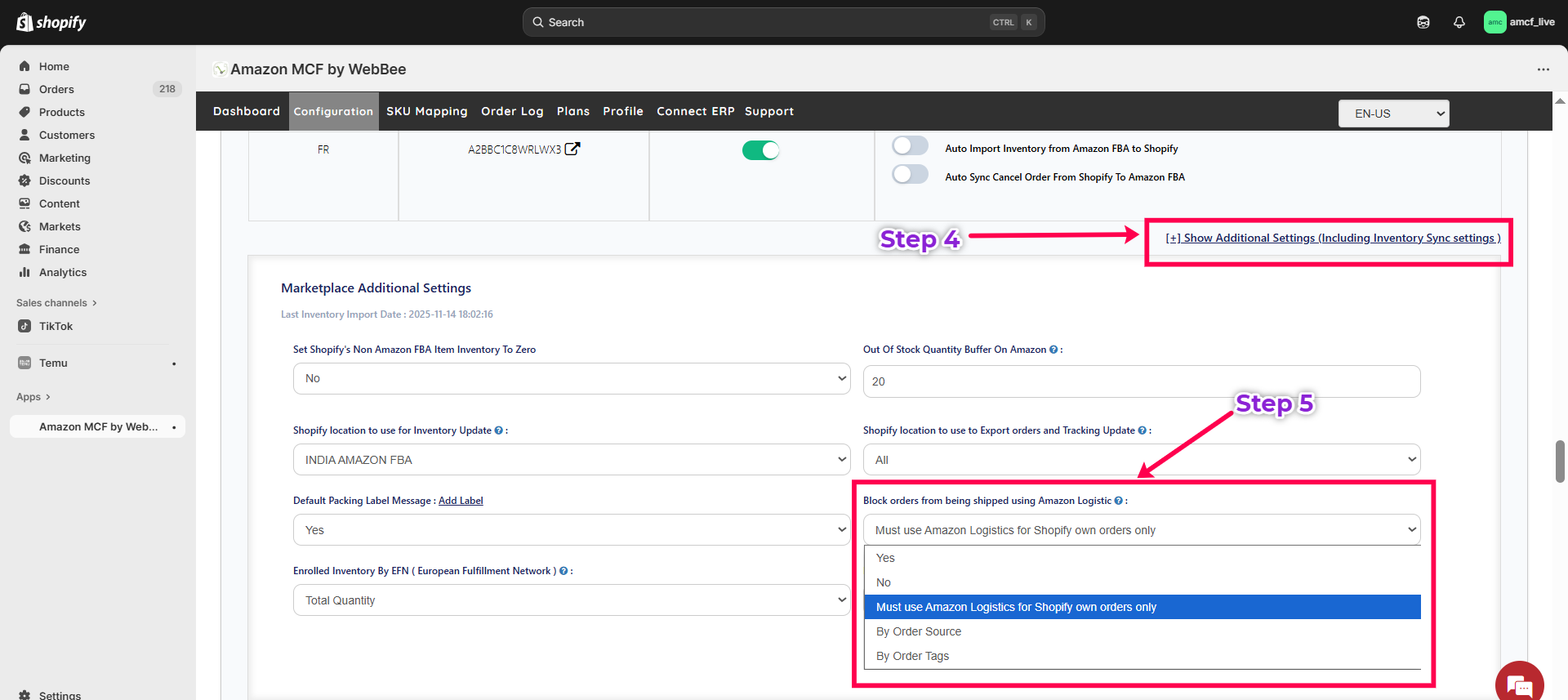Click the Add Label link
The width and height of the screenshot is (1568, 700).
coord(461,501)
